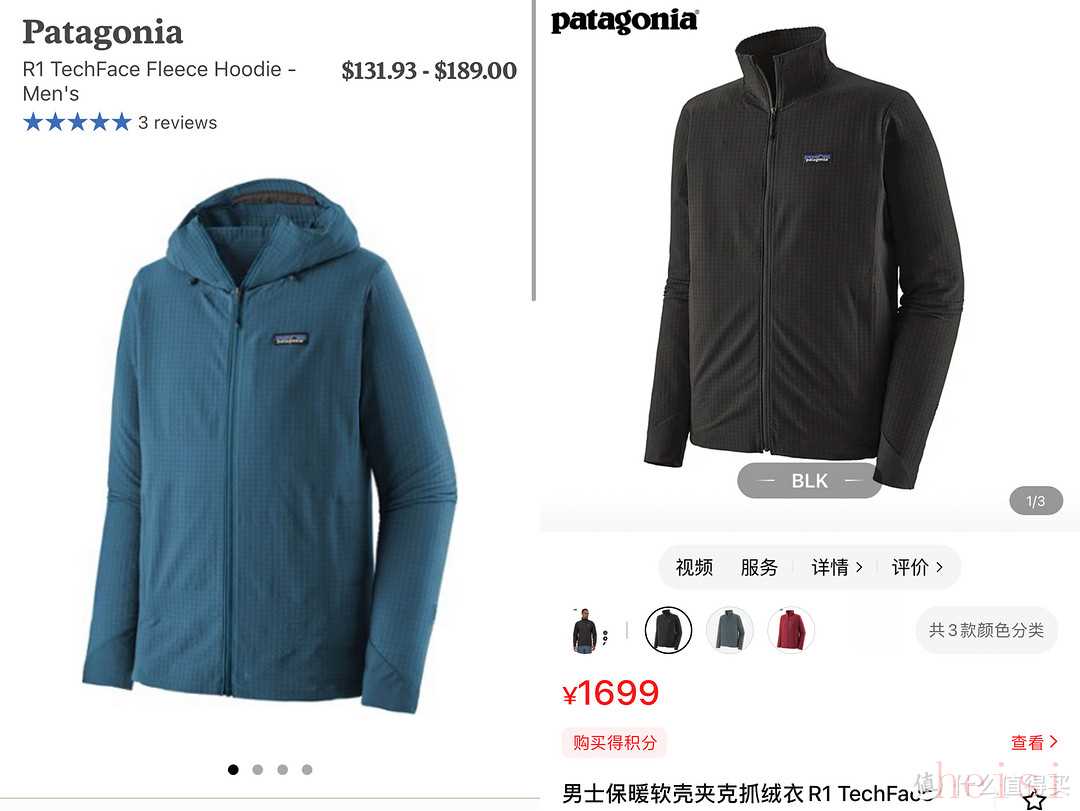Click the Patagonia brand heading on left
This screenshot has height=811, width=1080.
pyautogui.click(x=103, y=32)
